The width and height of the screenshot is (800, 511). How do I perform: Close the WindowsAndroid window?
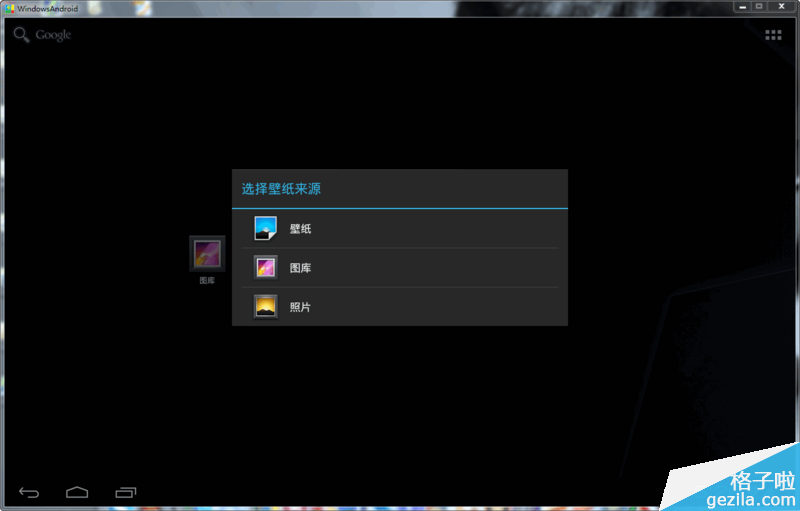[x=781, y=7]
